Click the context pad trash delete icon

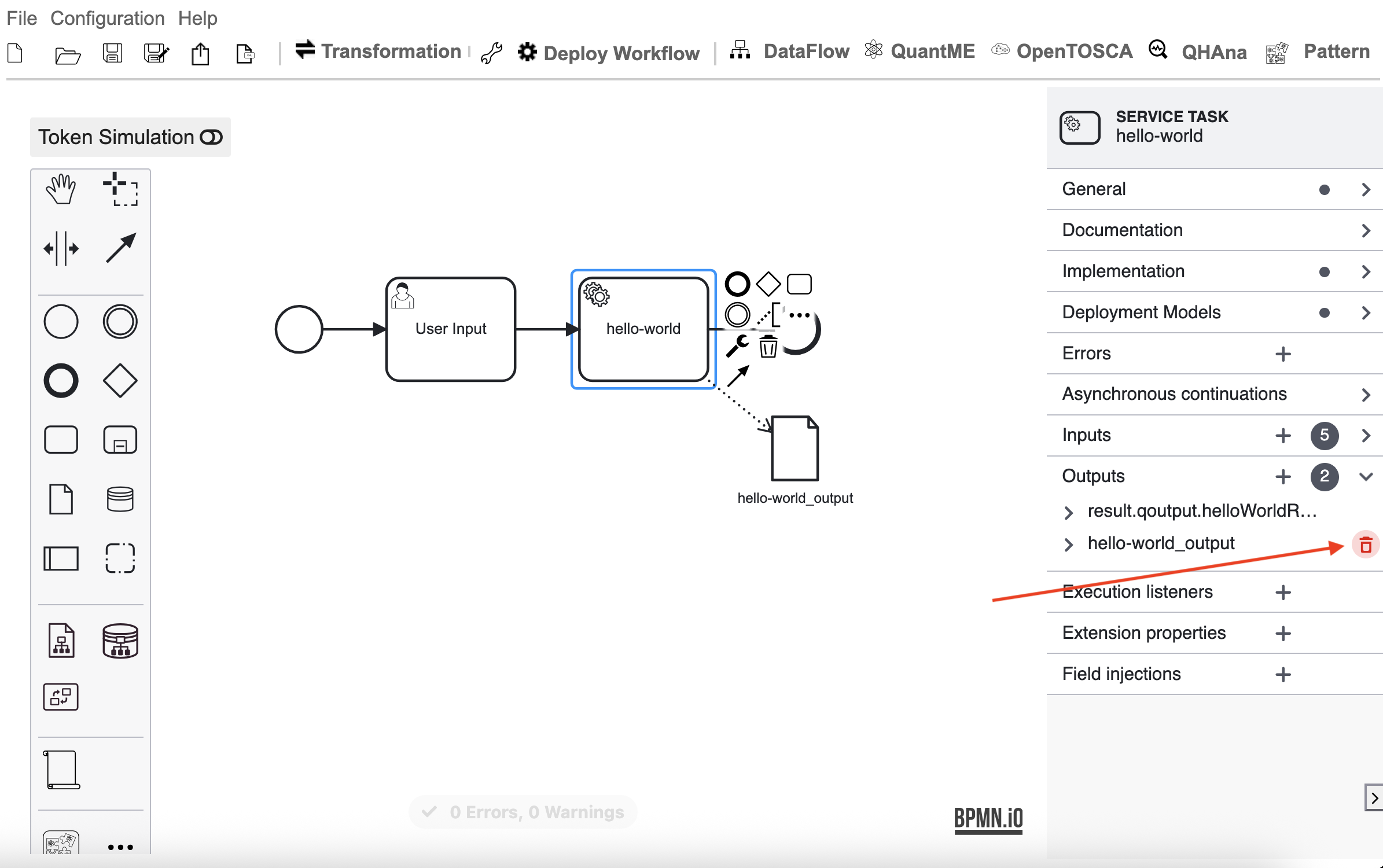pos(768,347)
